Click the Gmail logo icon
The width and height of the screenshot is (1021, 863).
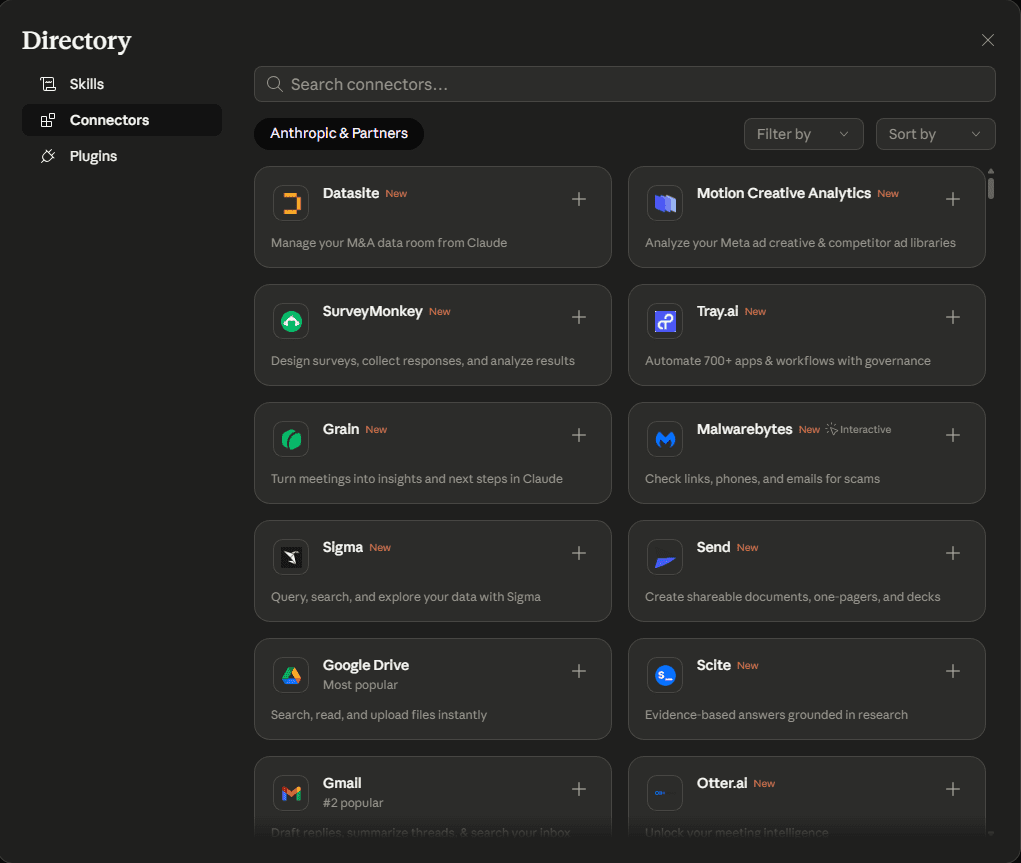pos(291,793)
